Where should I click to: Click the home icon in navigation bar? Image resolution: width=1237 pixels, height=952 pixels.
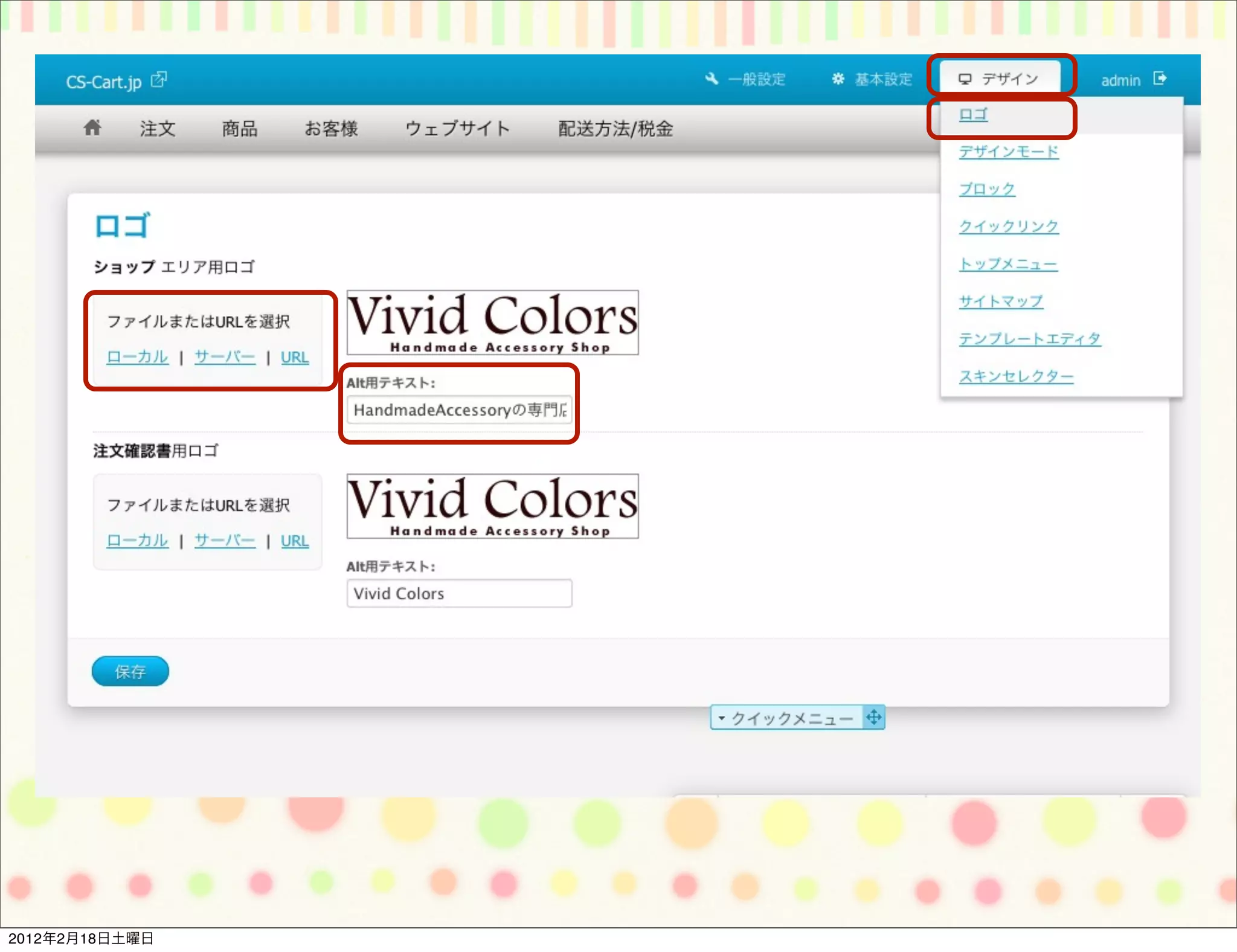[92, 127]
